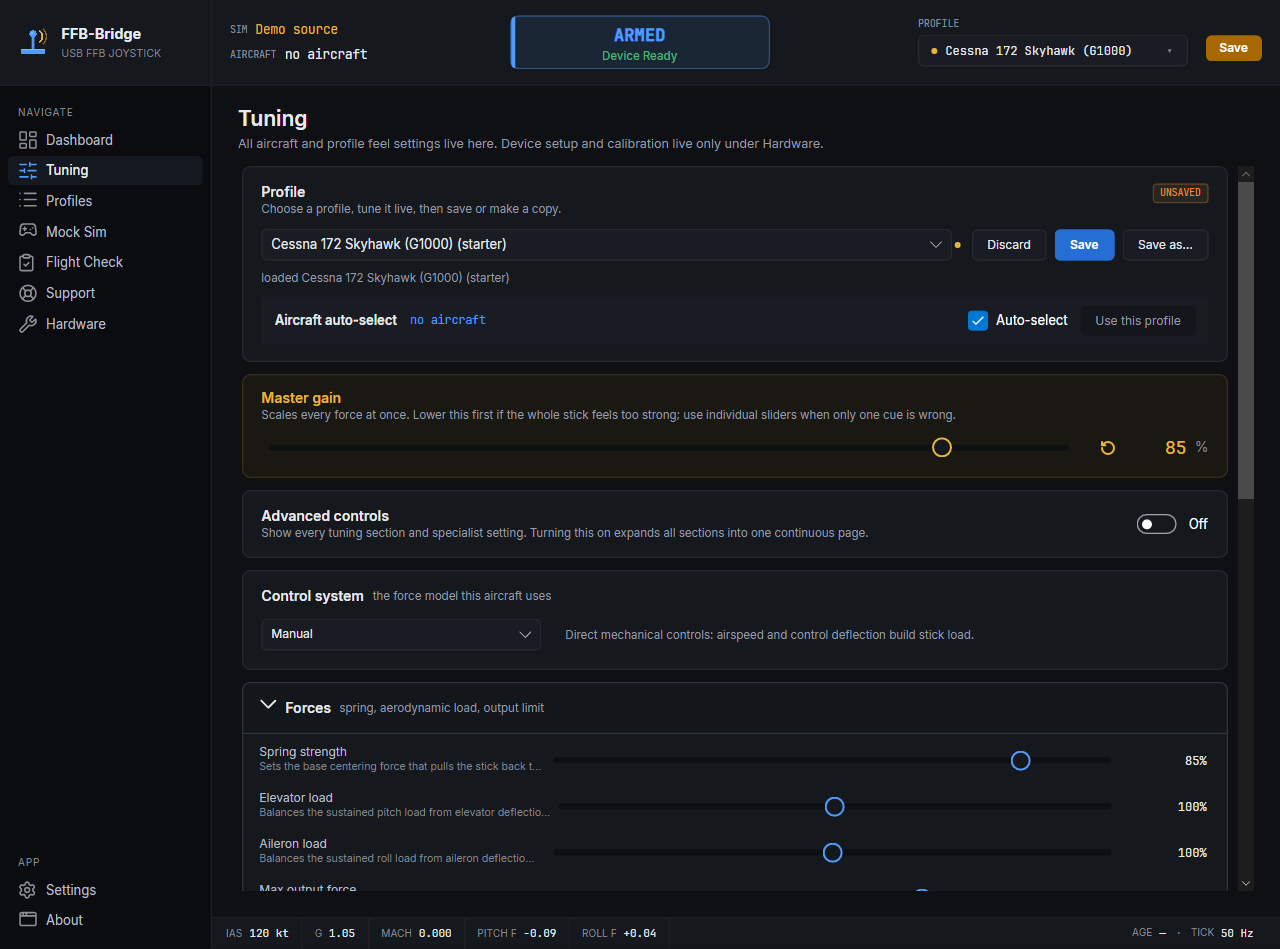
Task: Open the Dashboard page
Action: (x=105, y=140)
